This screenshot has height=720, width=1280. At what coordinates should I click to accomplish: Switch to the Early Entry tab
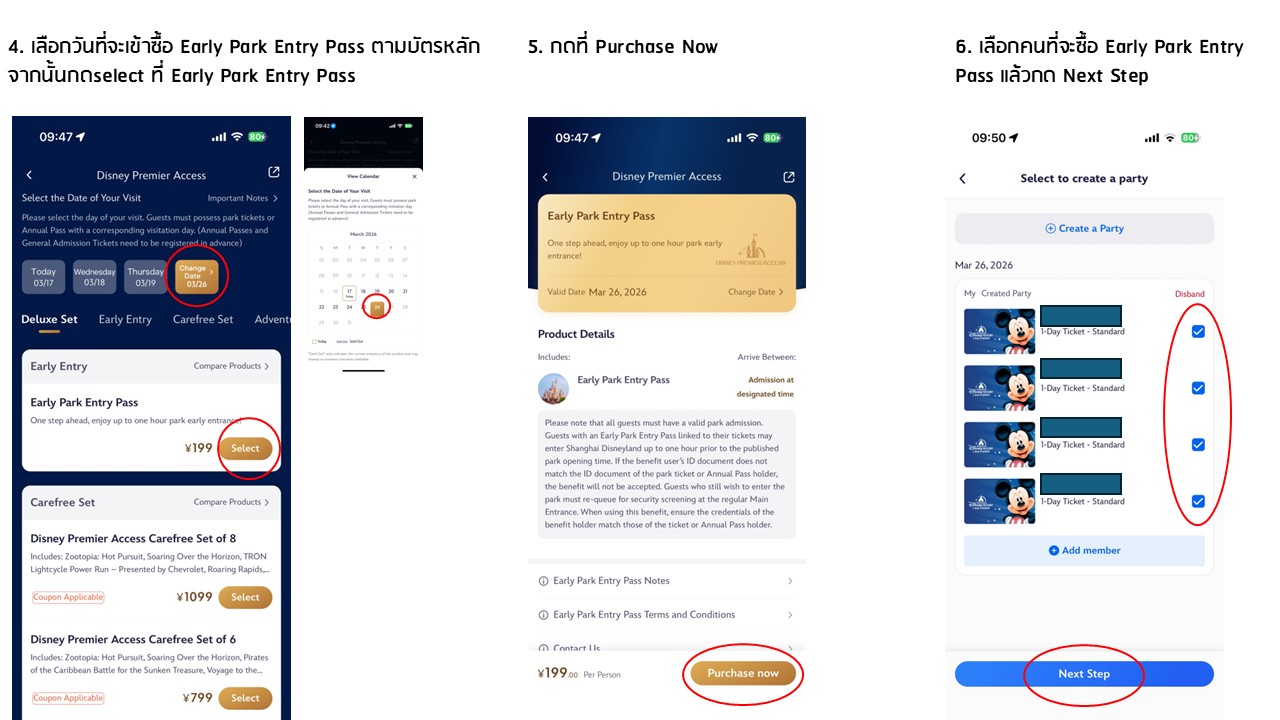[x=125, y=319]
